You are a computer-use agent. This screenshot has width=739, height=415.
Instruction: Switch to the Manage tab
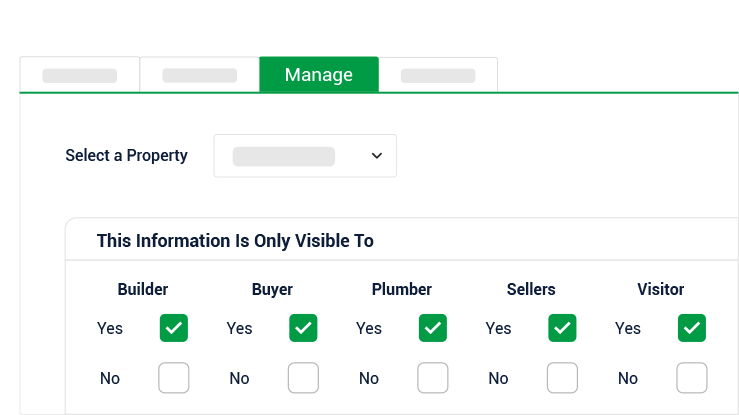(x=318, y=75)
